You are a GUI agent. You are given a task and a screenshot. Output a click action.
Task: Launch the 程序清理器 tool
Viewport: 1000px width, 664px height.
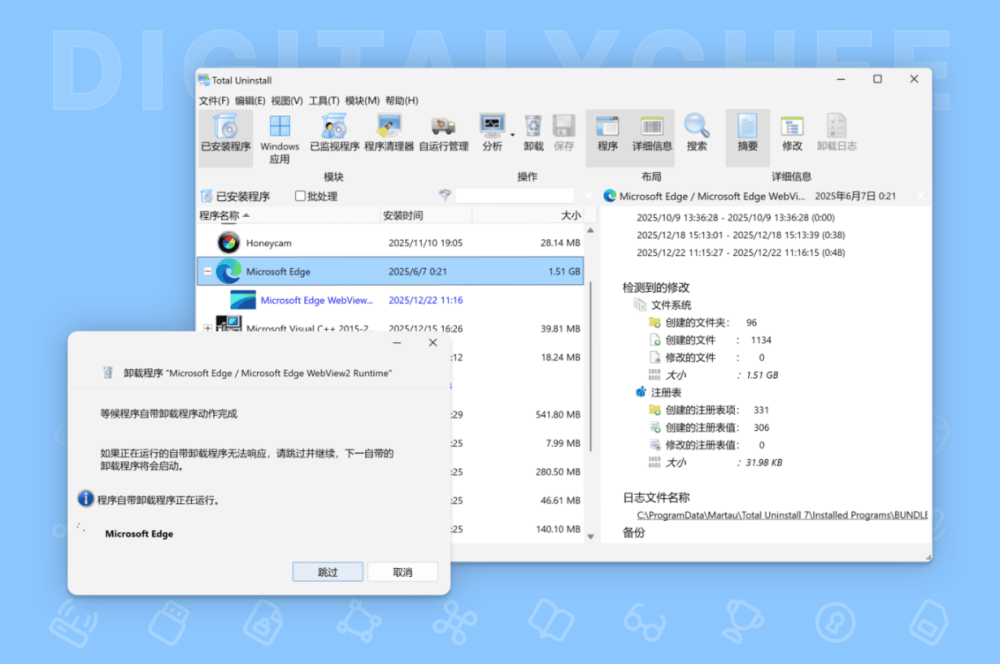(x=389, y=133)
